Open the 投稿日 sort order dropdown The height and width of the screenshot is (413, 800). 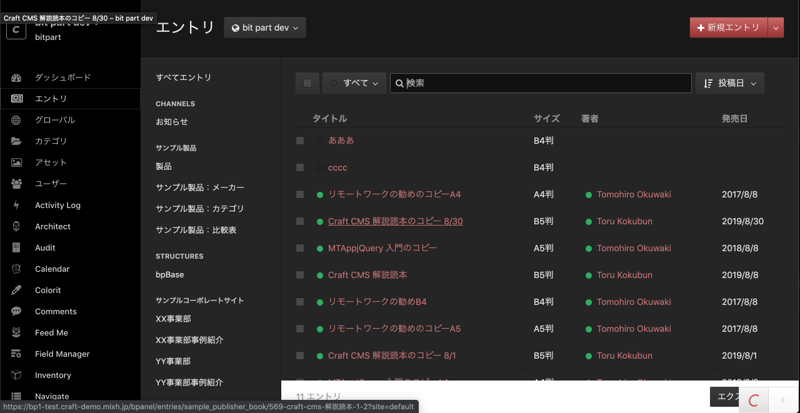pos(730,83)
